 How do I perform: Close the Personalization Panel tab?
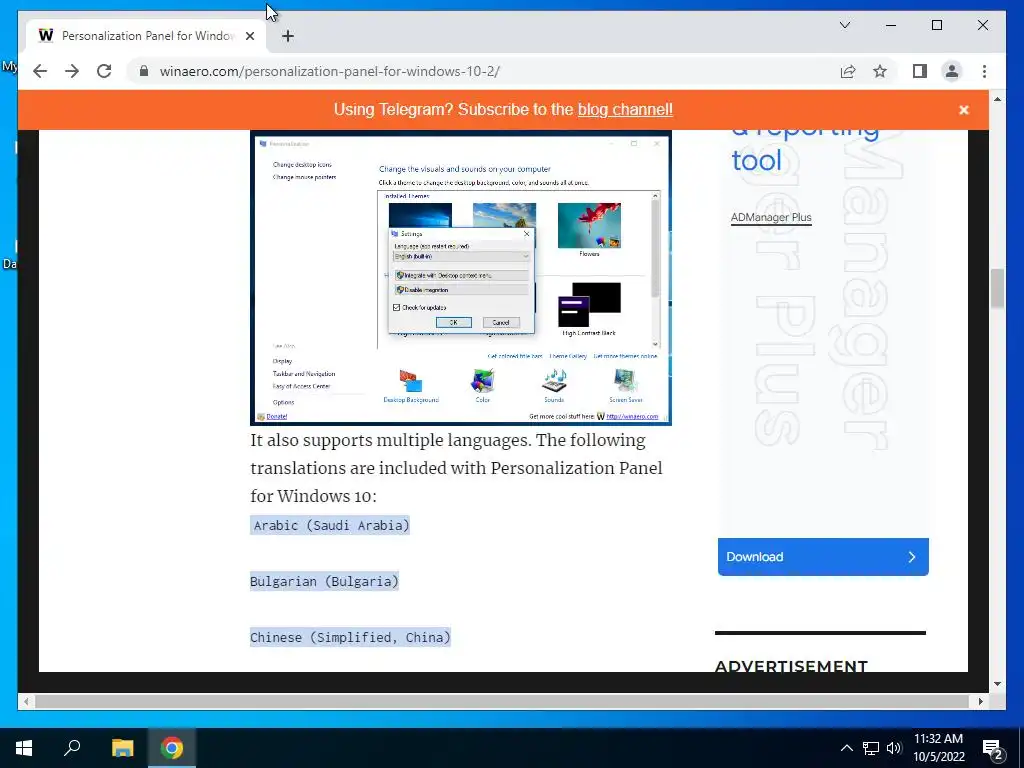pyautogui.click(x=249, y=36)
